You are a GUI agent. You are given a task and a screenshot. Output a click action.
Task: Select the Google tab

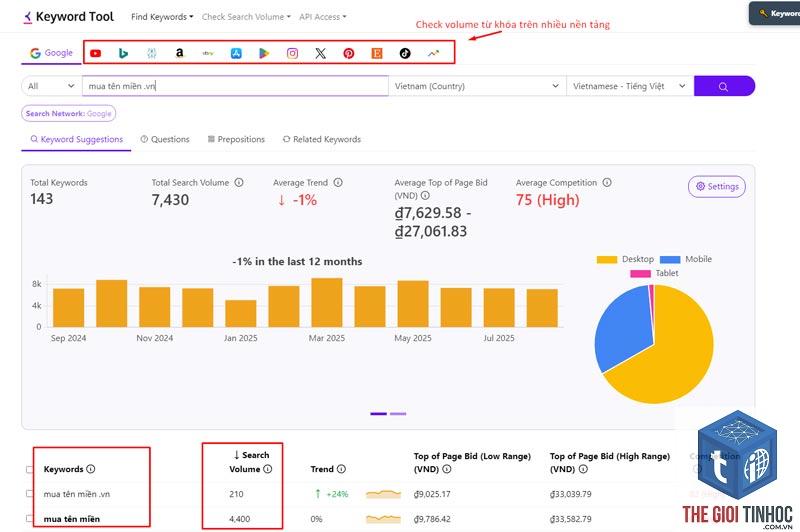click(x=51, y=53)
